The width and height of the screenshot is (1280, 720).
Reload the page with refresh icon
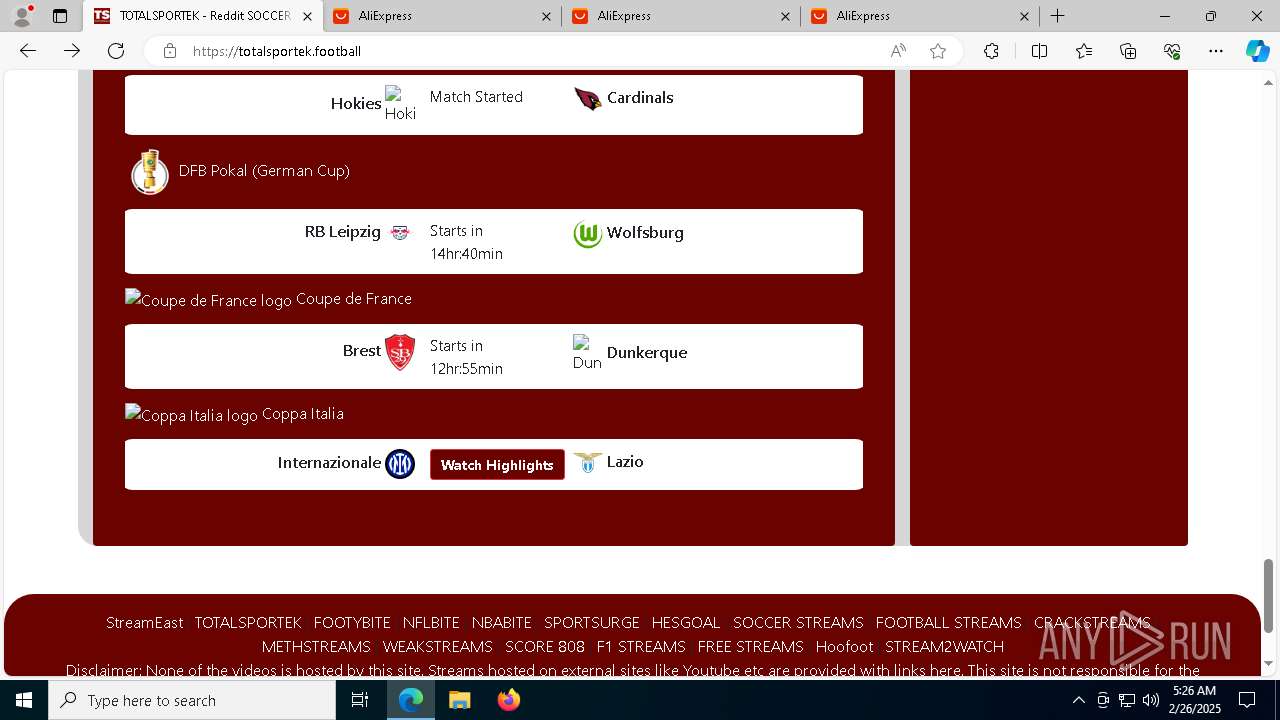116,51
